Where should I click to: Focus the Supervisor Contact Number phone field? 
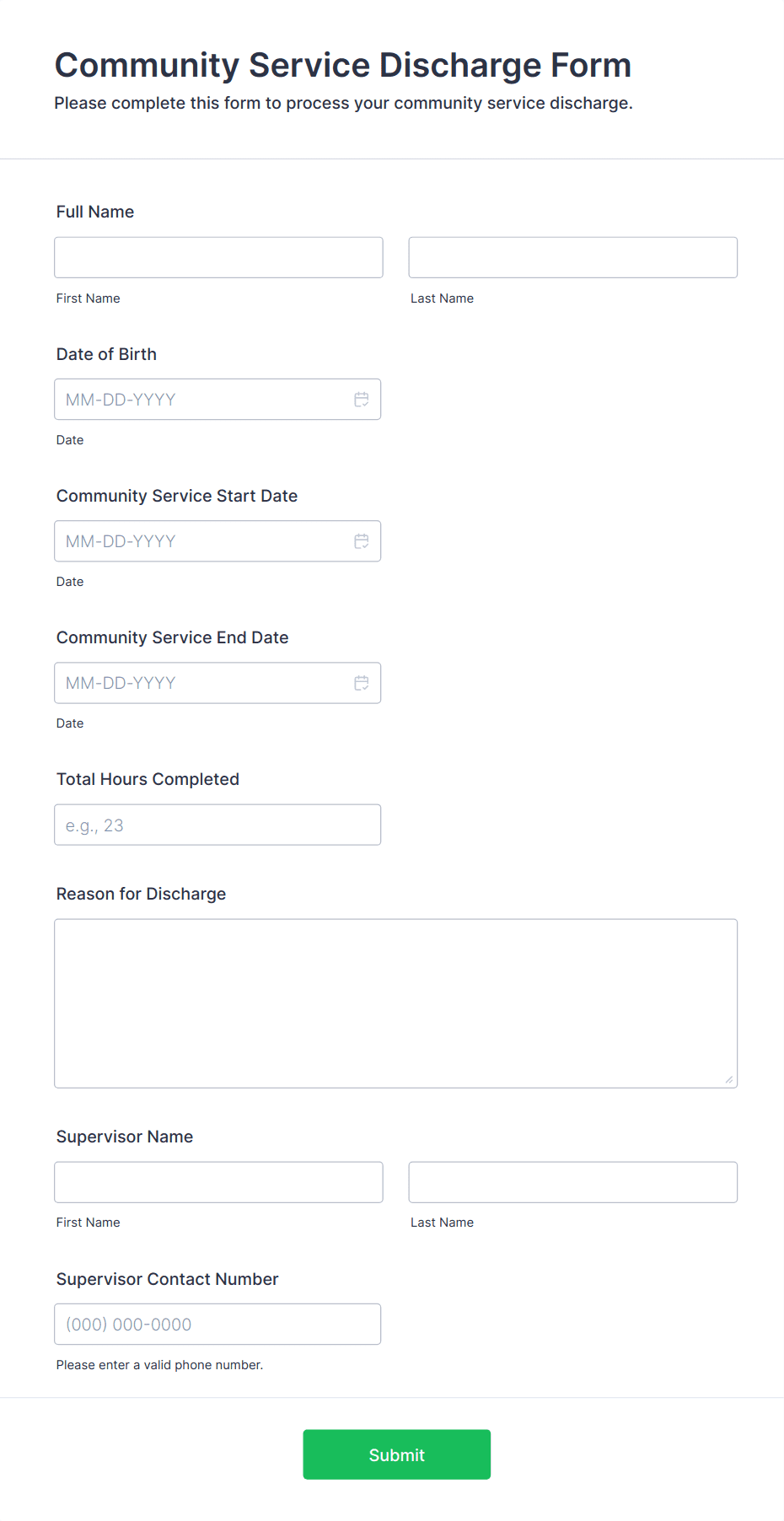click(217, 1324)
